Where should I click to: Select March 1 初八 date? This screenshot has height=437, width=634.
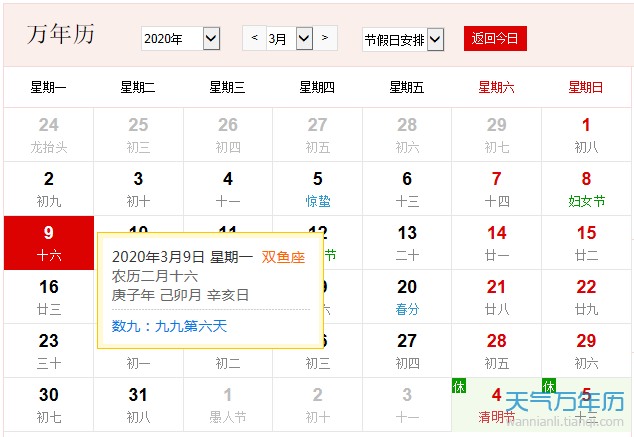[586, 135]
